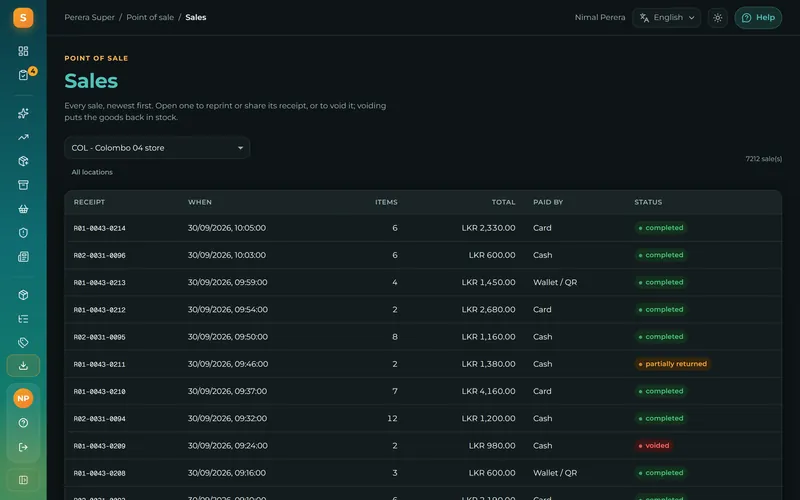Click total LKR 4,160.00

point(488,391)
